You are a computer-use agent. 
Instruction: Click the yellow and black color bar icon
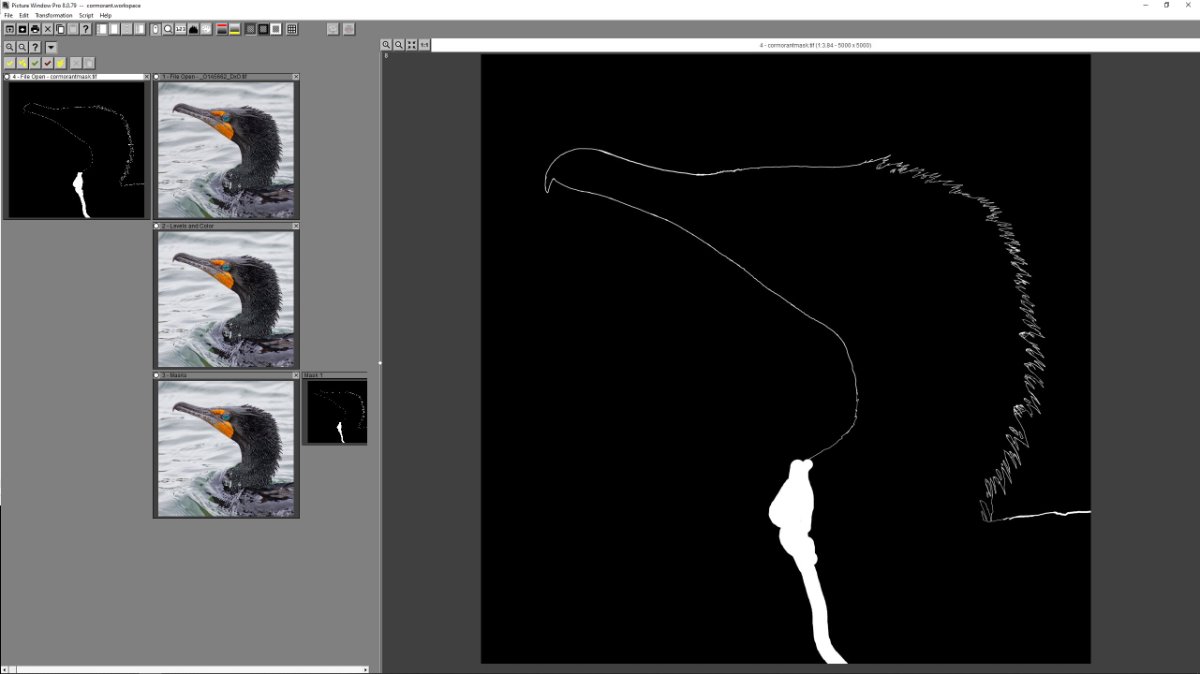pyautogui.click(x=233, y=27)
